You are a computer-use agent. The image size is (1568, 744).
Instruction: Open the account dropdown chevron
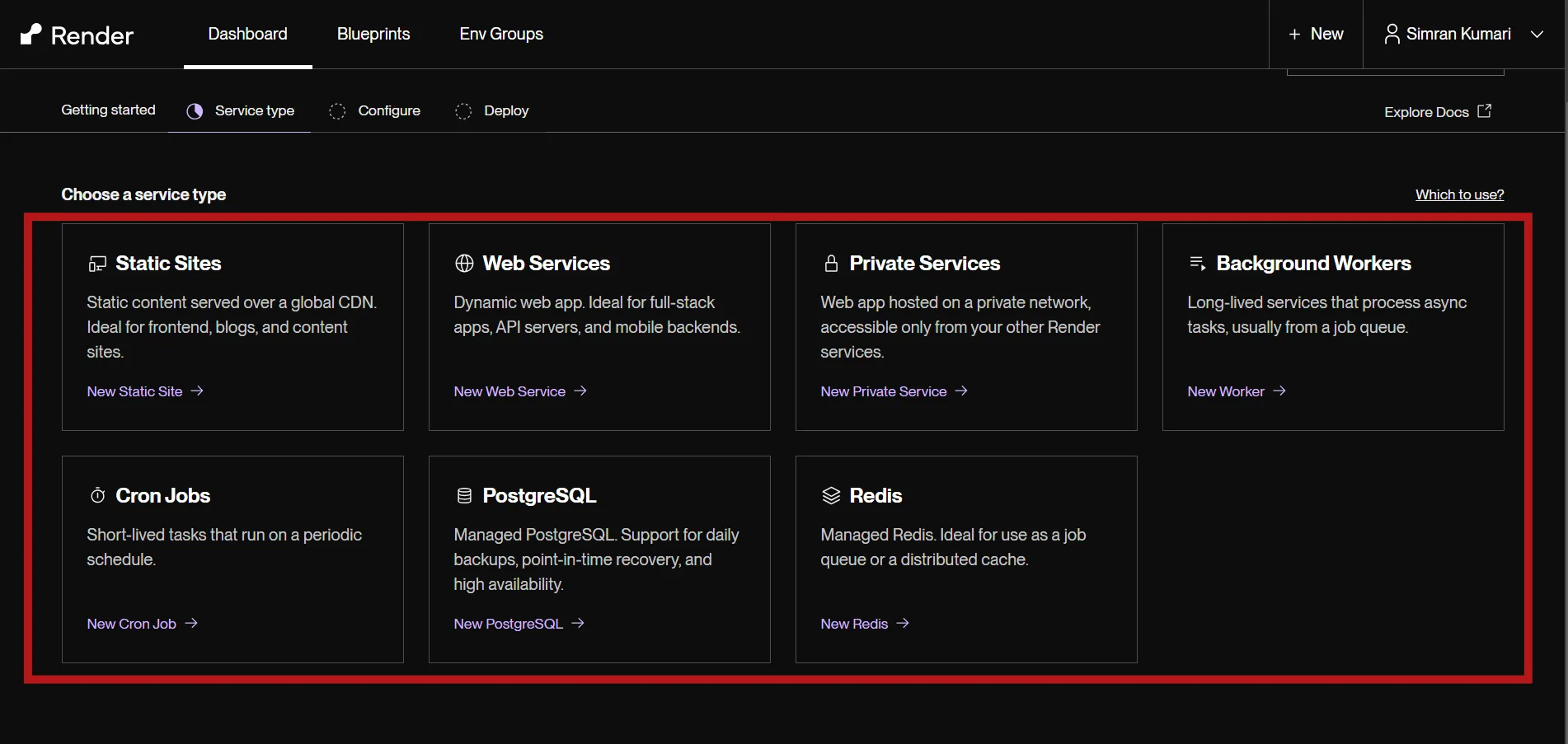tap(1538, 35)
